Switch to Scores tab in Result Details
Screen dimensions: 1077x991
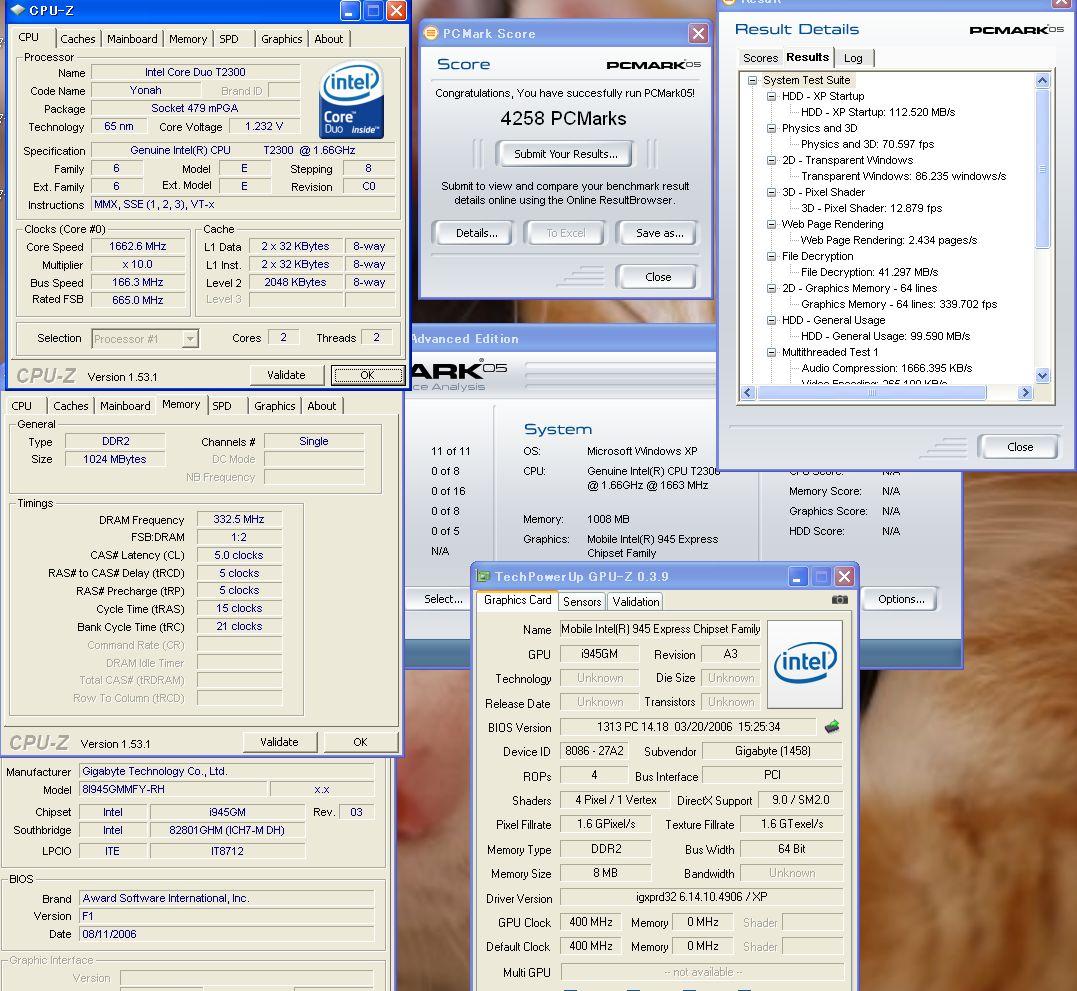[x=760, y=58]
